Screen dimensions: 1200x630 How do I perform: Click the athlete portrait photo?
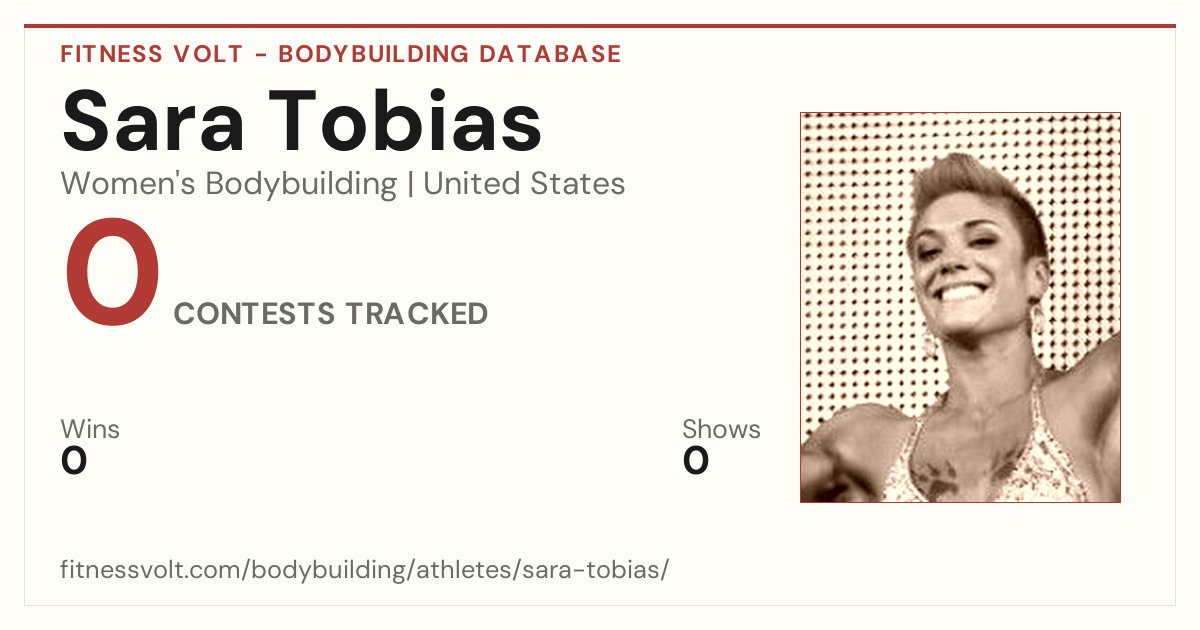click(960, 307)
